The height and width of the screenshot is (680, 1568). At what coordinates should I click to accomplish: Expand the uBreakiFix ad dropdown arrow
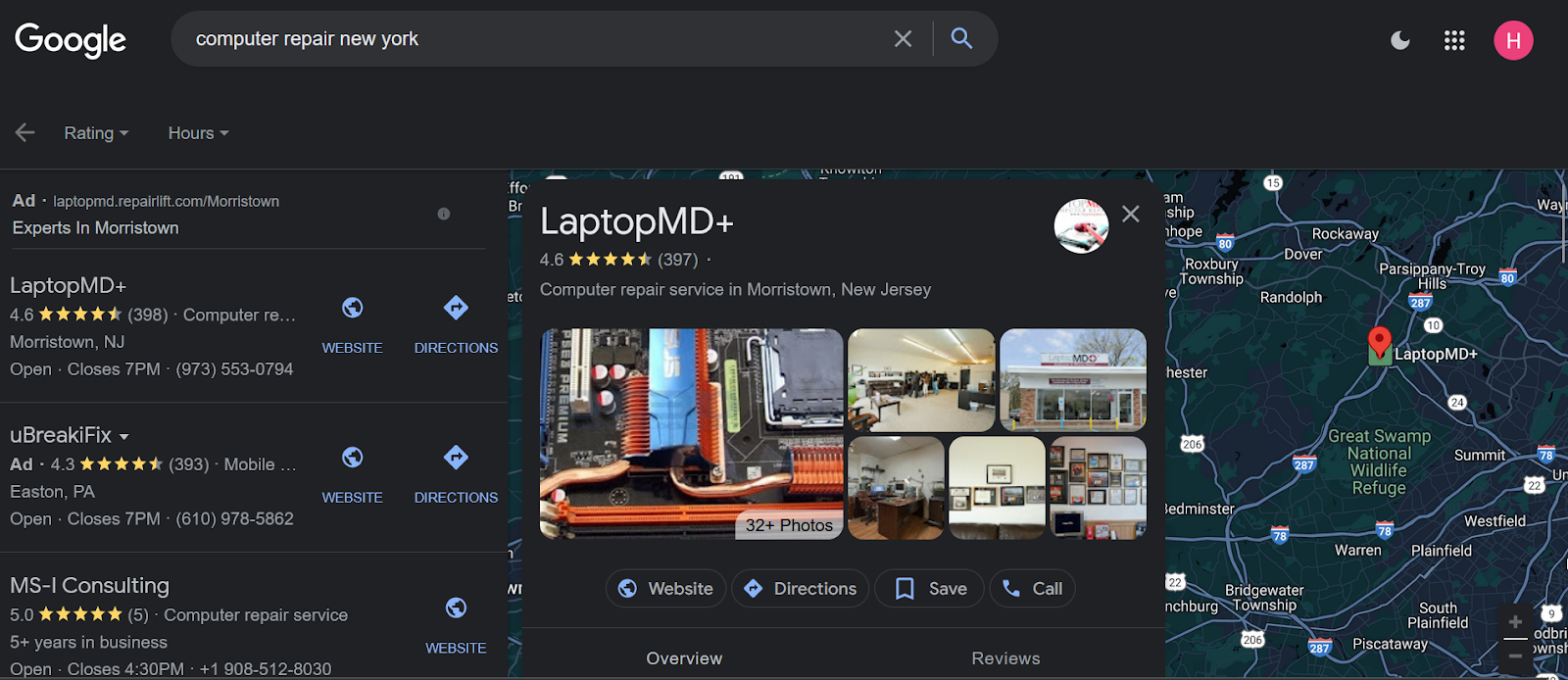(x=124, y=436)
